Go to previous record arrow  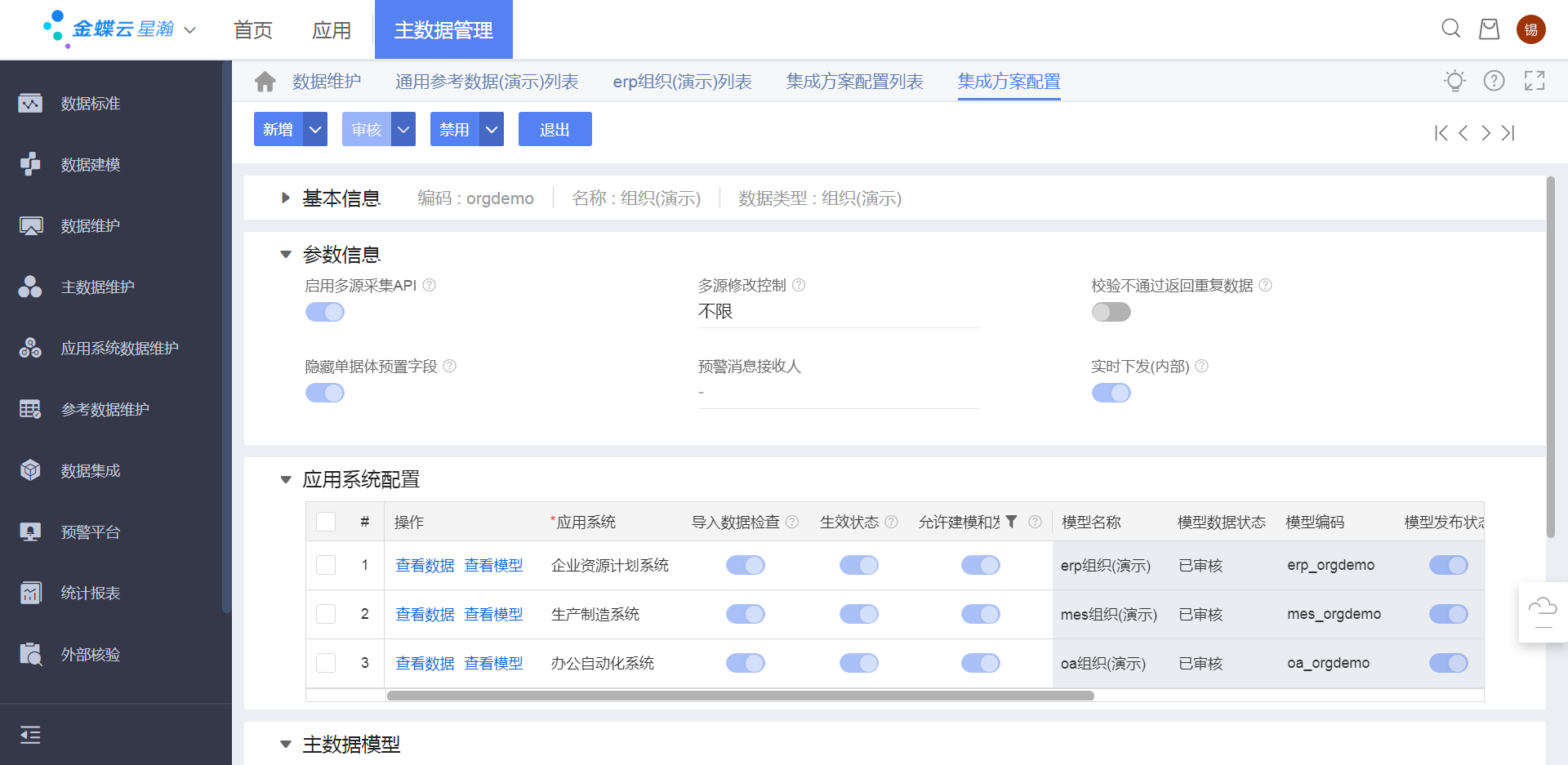pos(1463,133)
